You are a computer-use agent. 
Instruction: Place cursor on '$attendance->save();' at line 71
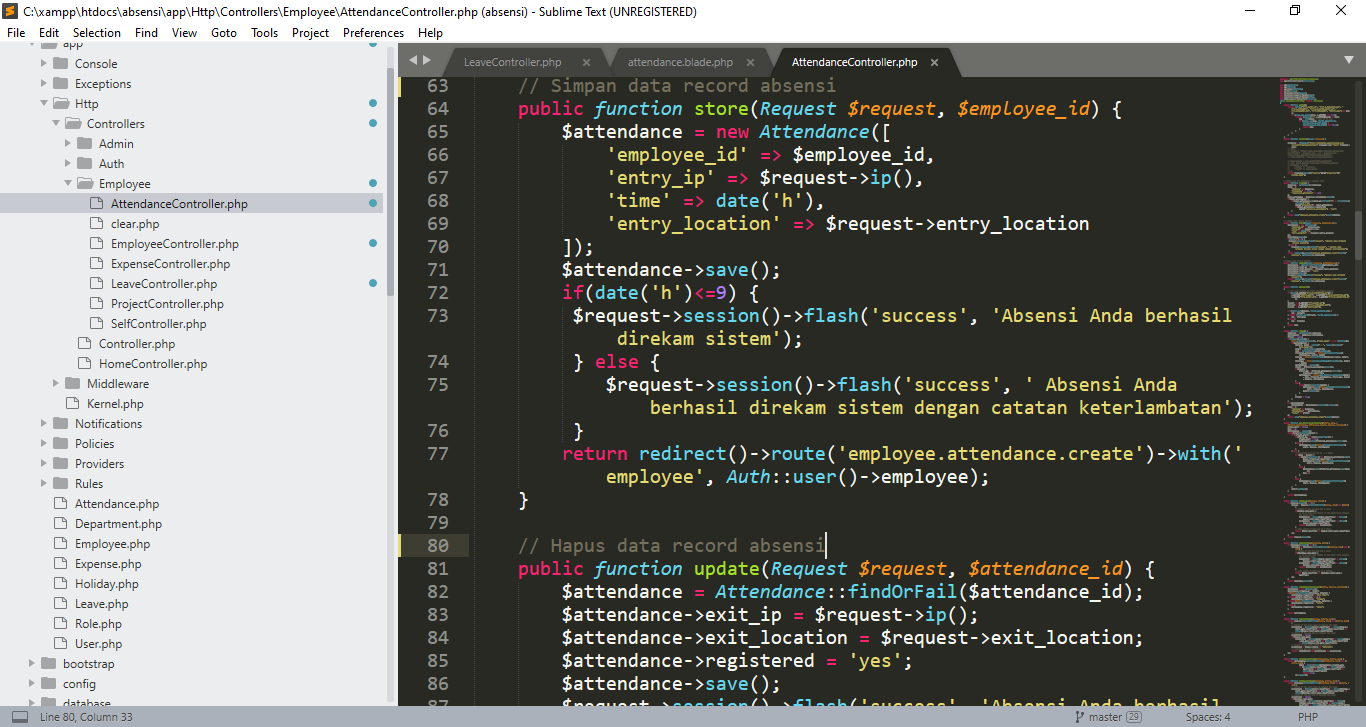[671, 269]
